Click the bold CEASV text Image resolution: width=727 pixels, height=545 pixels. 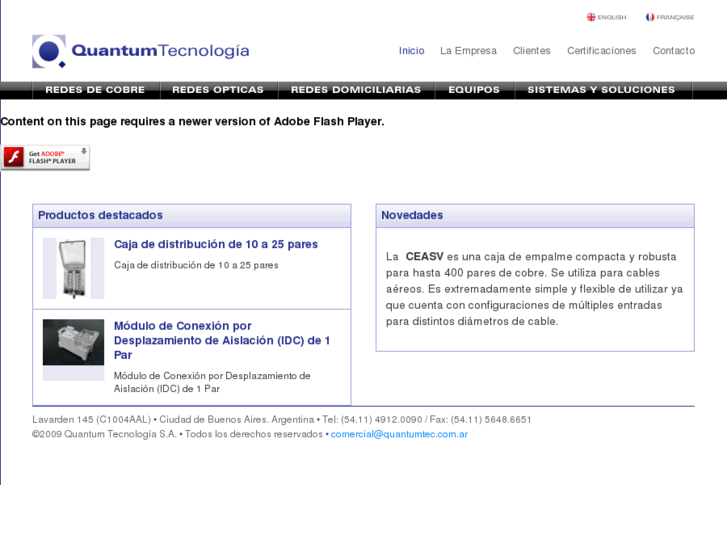point(424,256)
